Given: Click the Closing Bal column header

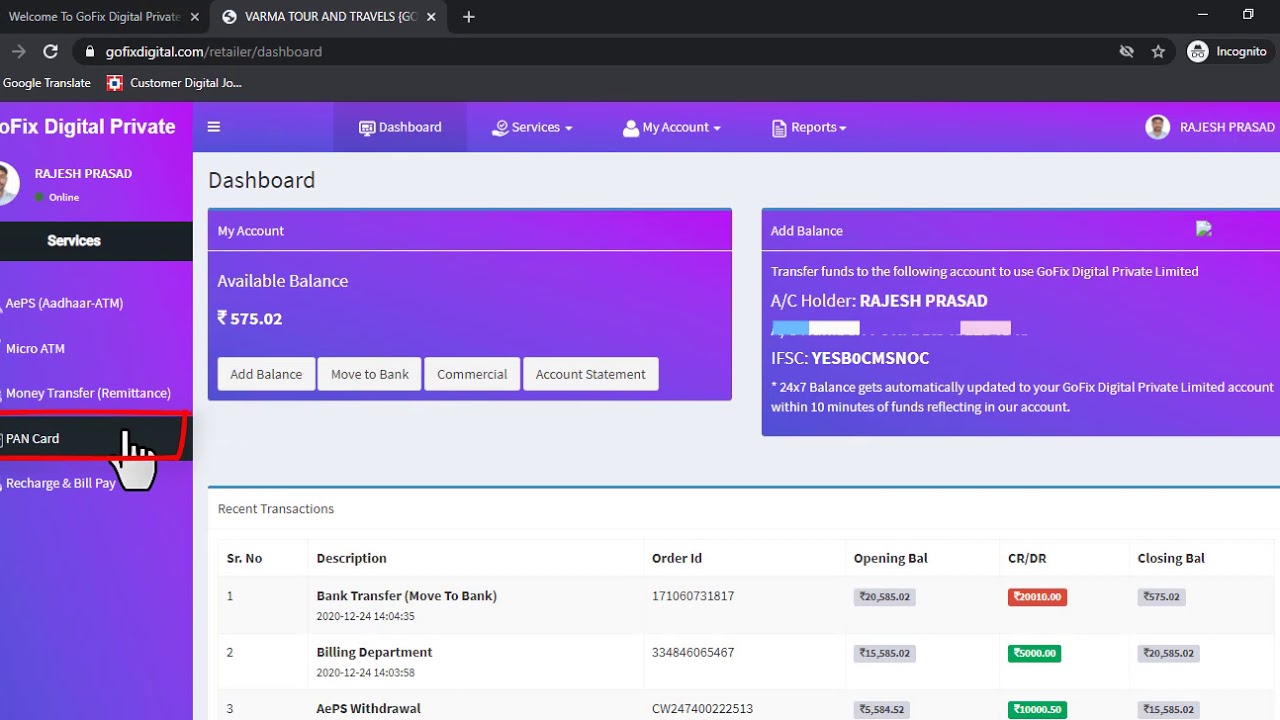Looking at the screenshot, I should coord(1171,558).
